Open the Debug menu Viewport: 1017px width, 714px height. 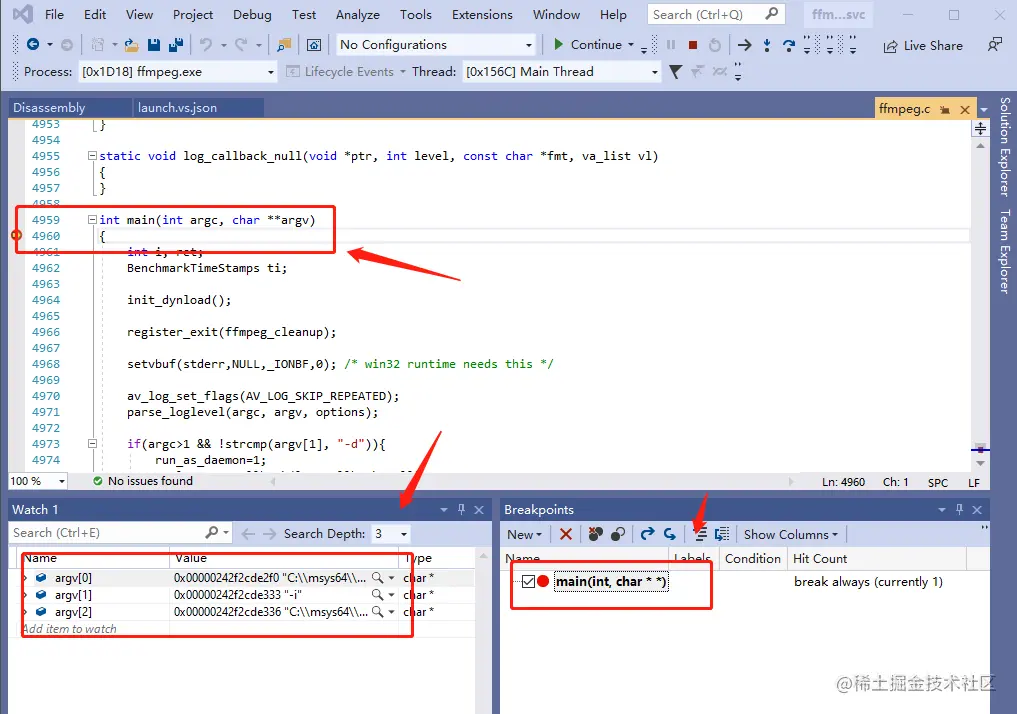pyautogui.click(x=252, y=14)
